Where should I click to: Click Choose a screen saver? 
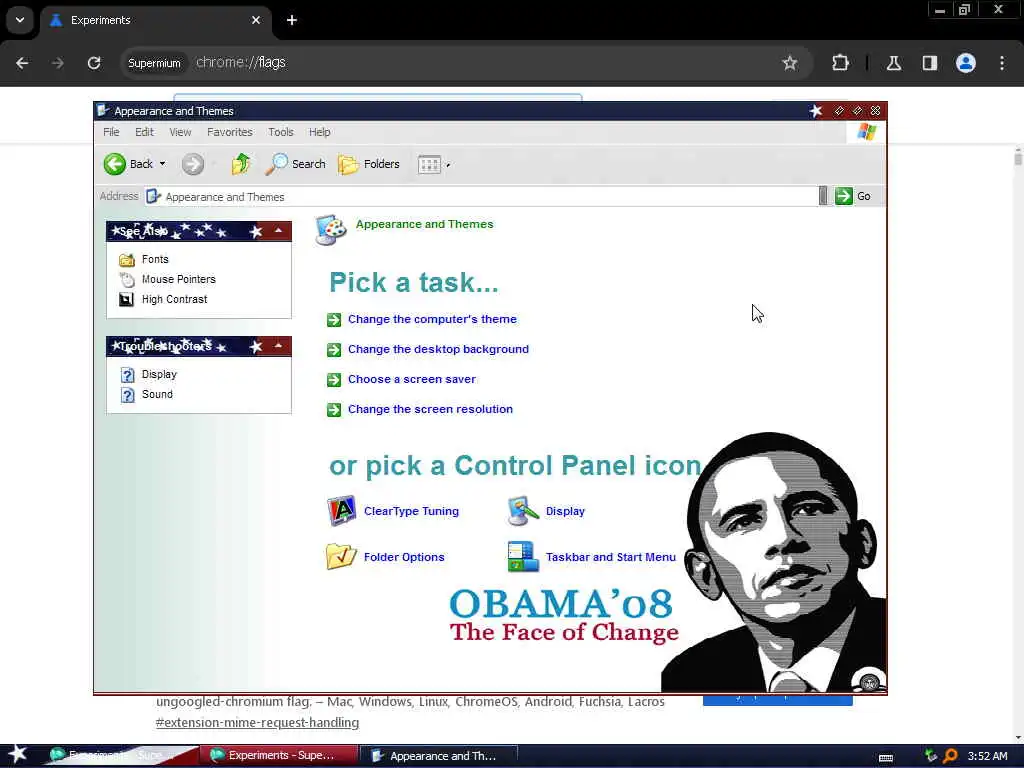tap(411, 379)
